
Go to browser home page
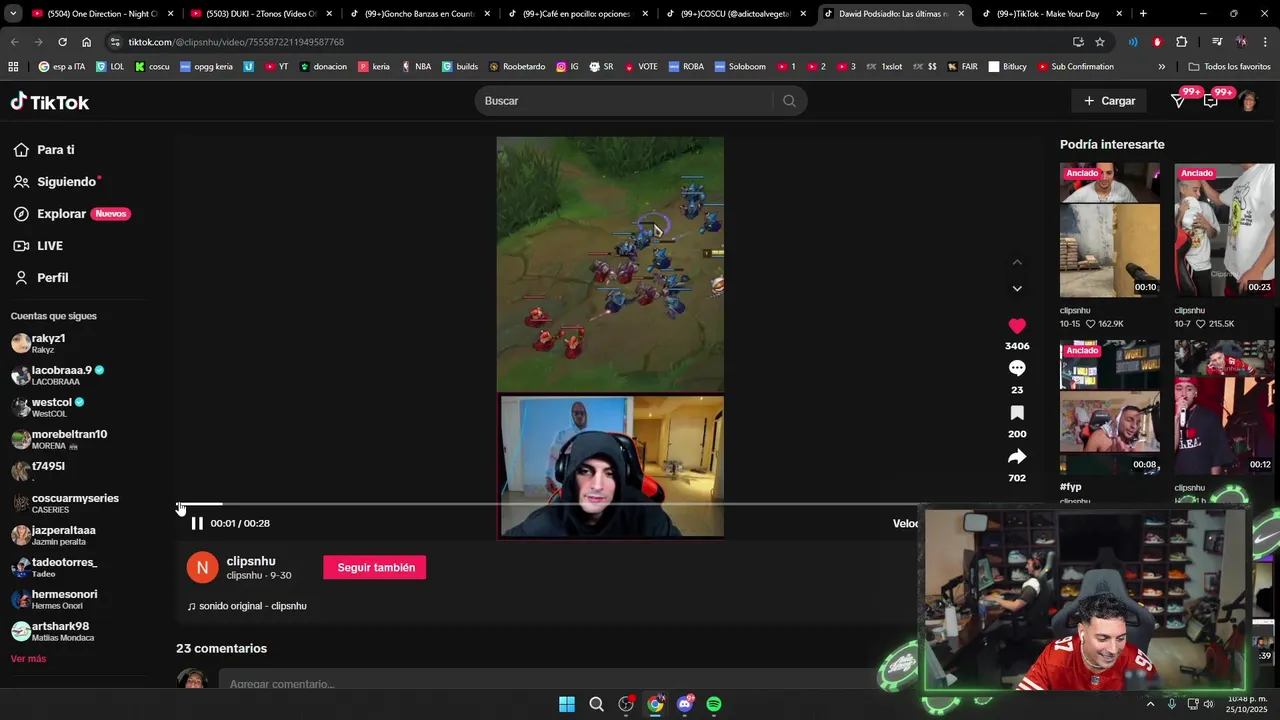coord(87,42)
